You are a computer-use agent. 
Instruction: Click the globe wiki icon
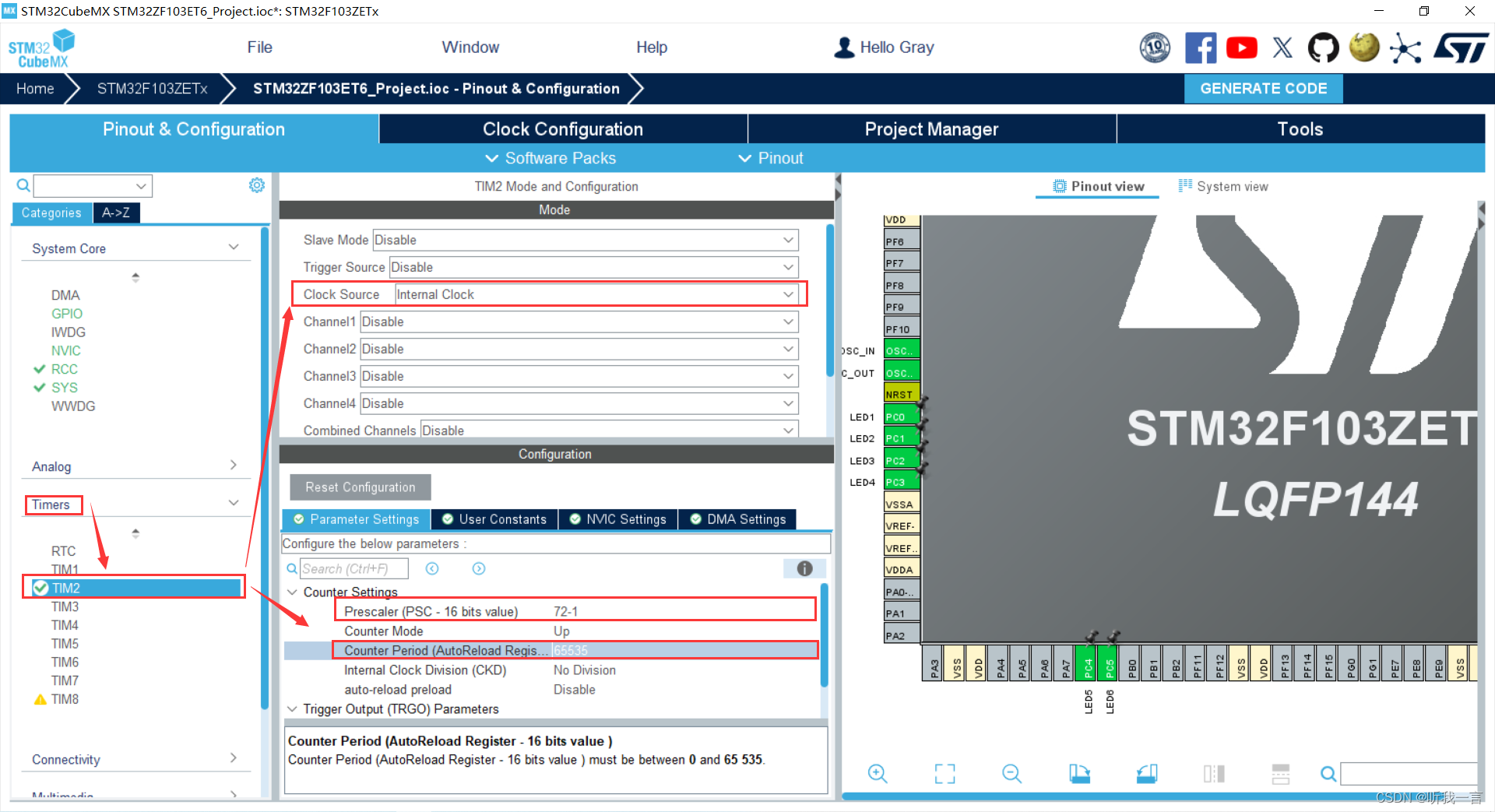point(1364,47)
